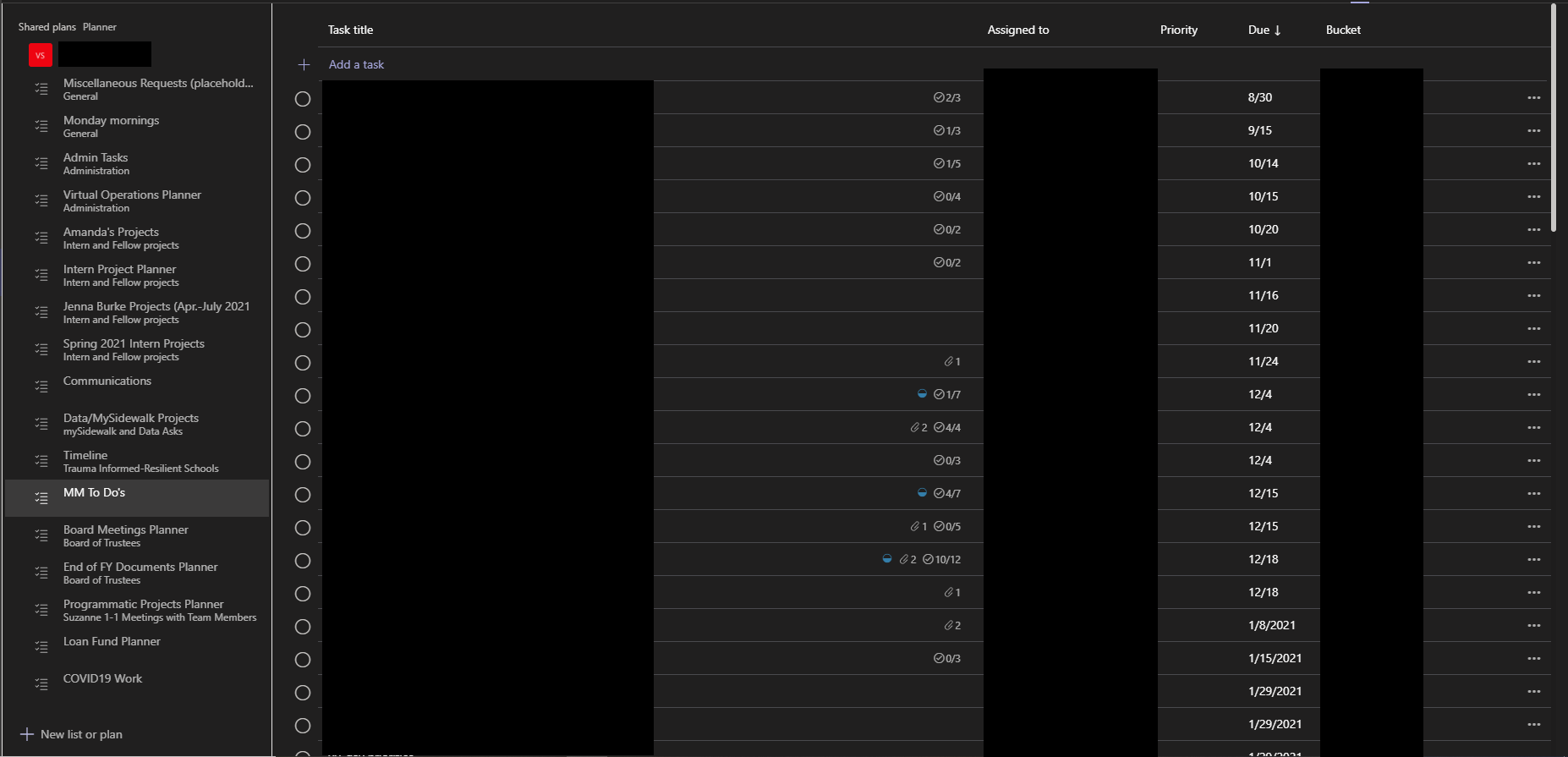
Task: Click the Bucket column header
Action: 1343,30
